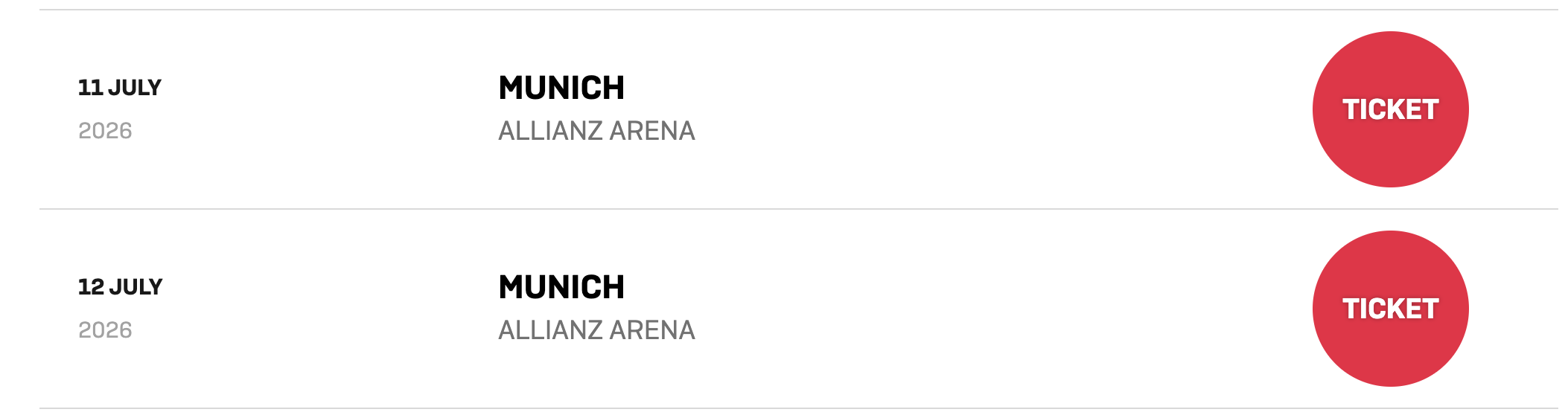Viewport: 1568px width, 415px height.
Task: Click the year 2026 below 11 July
Action: [105, 131]
